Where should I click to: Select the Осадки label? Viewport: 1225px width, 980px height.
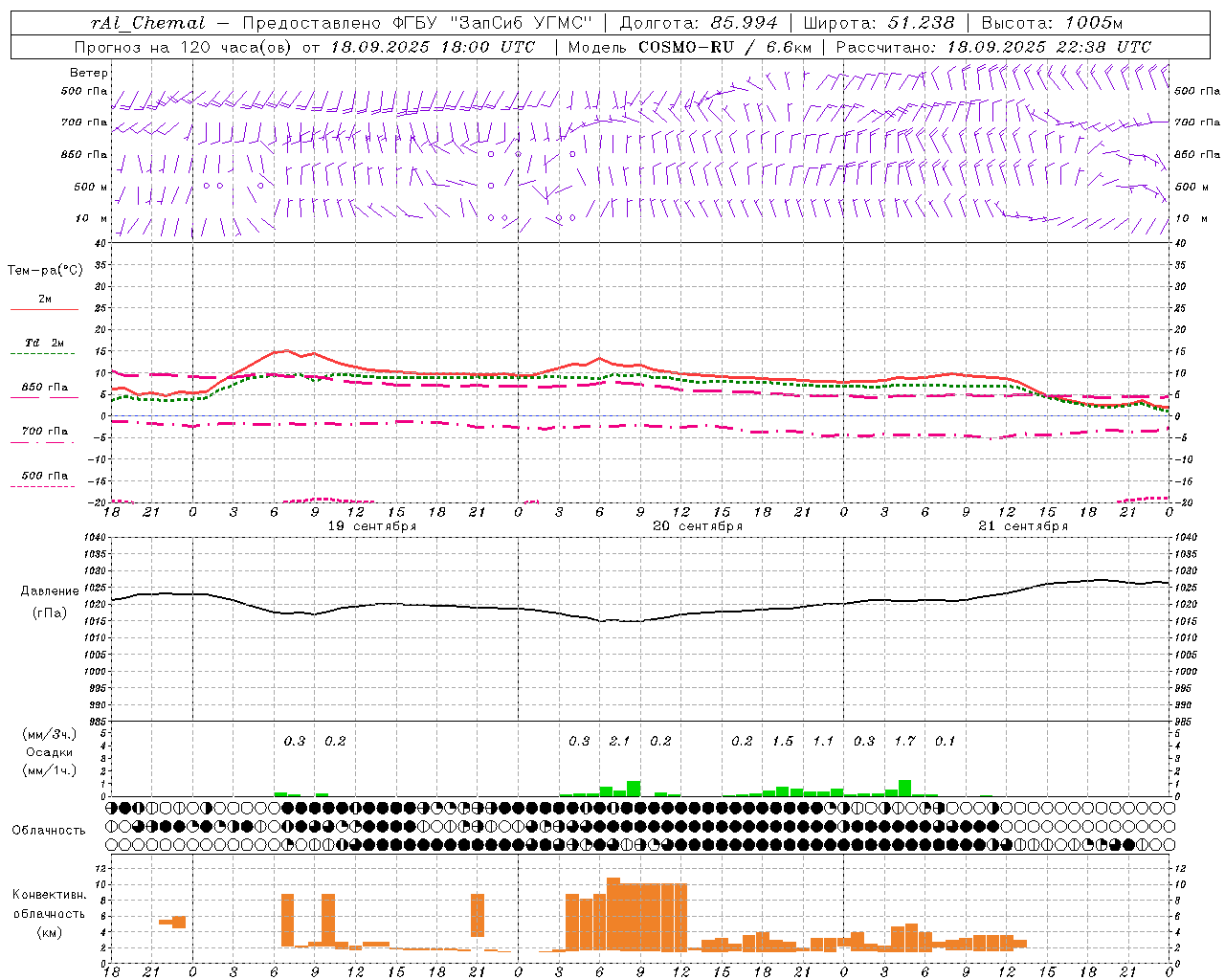pyautogui.click(x=50, y=752)
